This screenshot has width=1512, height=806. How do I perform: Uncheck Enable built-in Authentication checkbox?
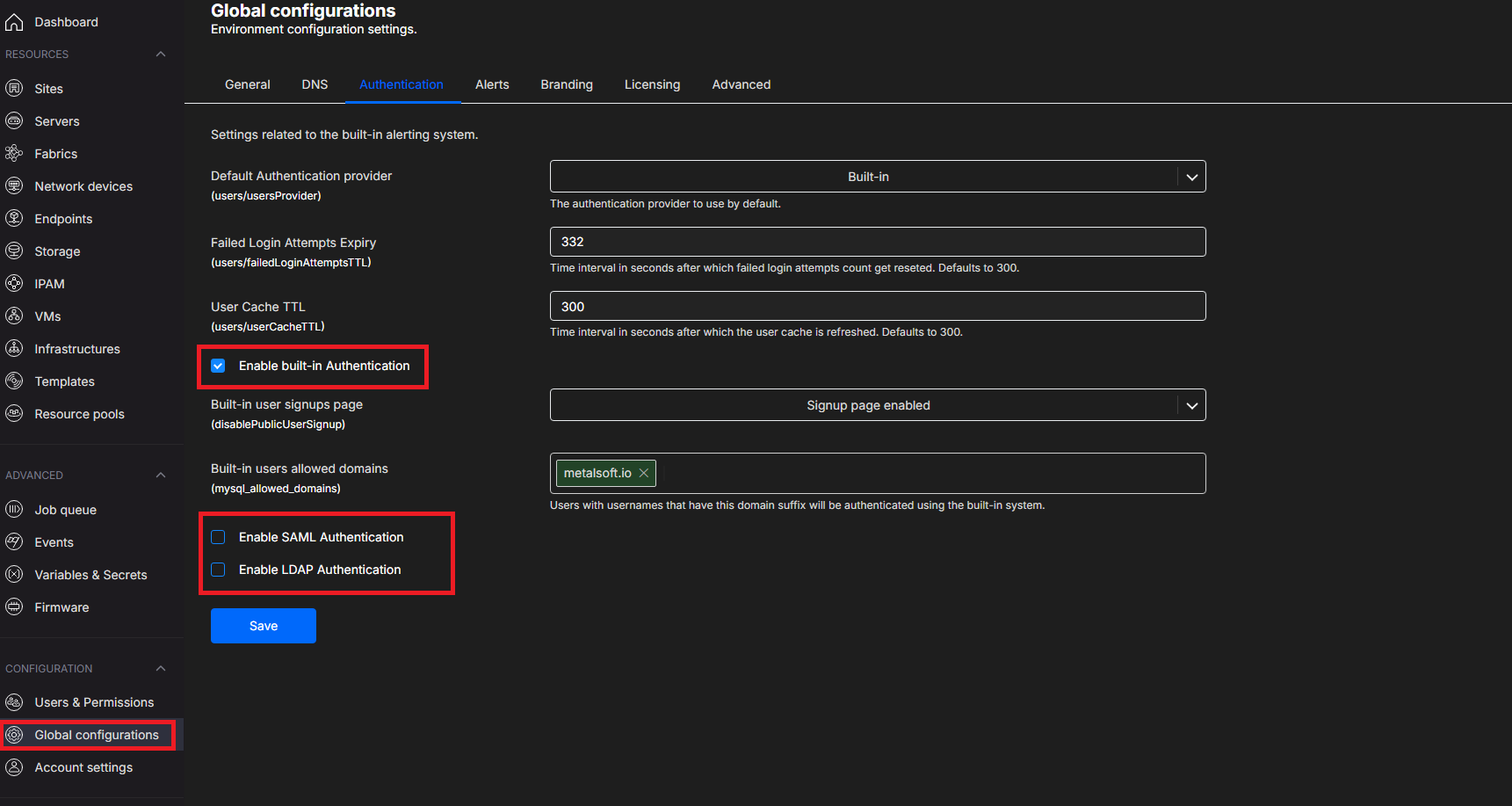(x=218, y=366)
